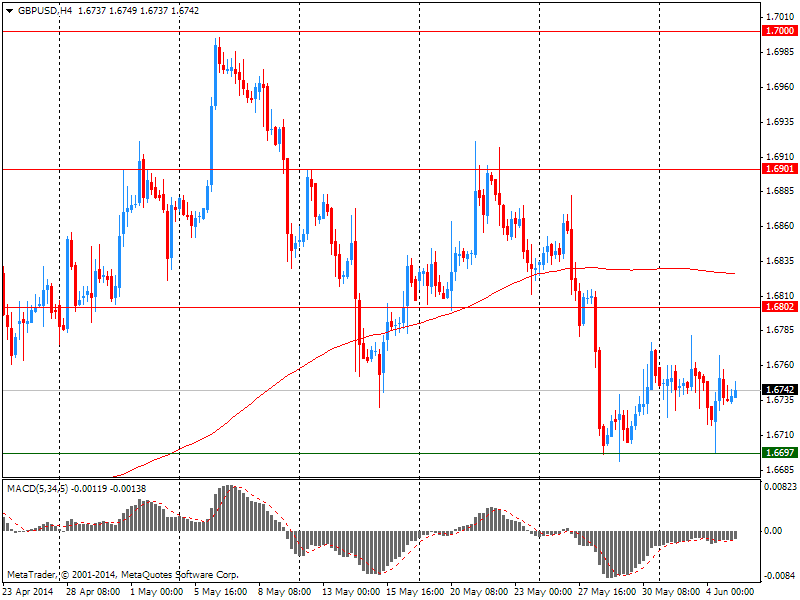800x600 pixels.
Task: Click the 13 May 00:00 time label
Action: (x=351, y=592)
